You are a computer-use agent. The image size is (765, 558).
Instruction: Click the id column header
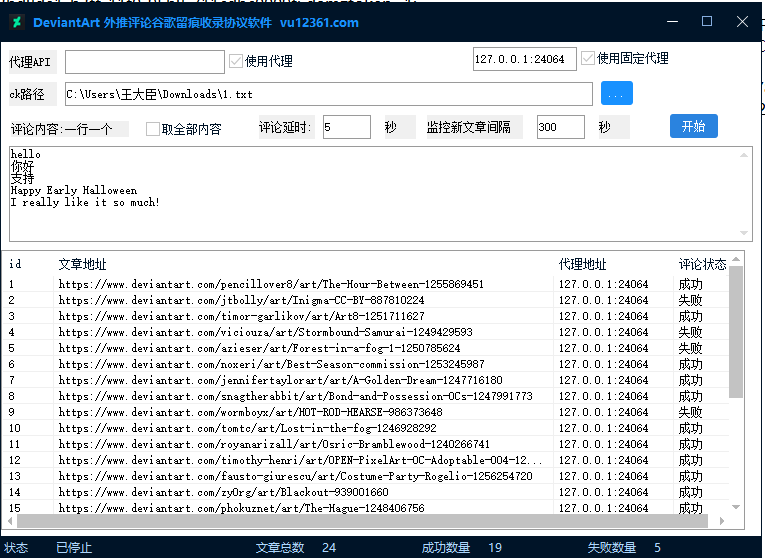click(x=15, y=264)
